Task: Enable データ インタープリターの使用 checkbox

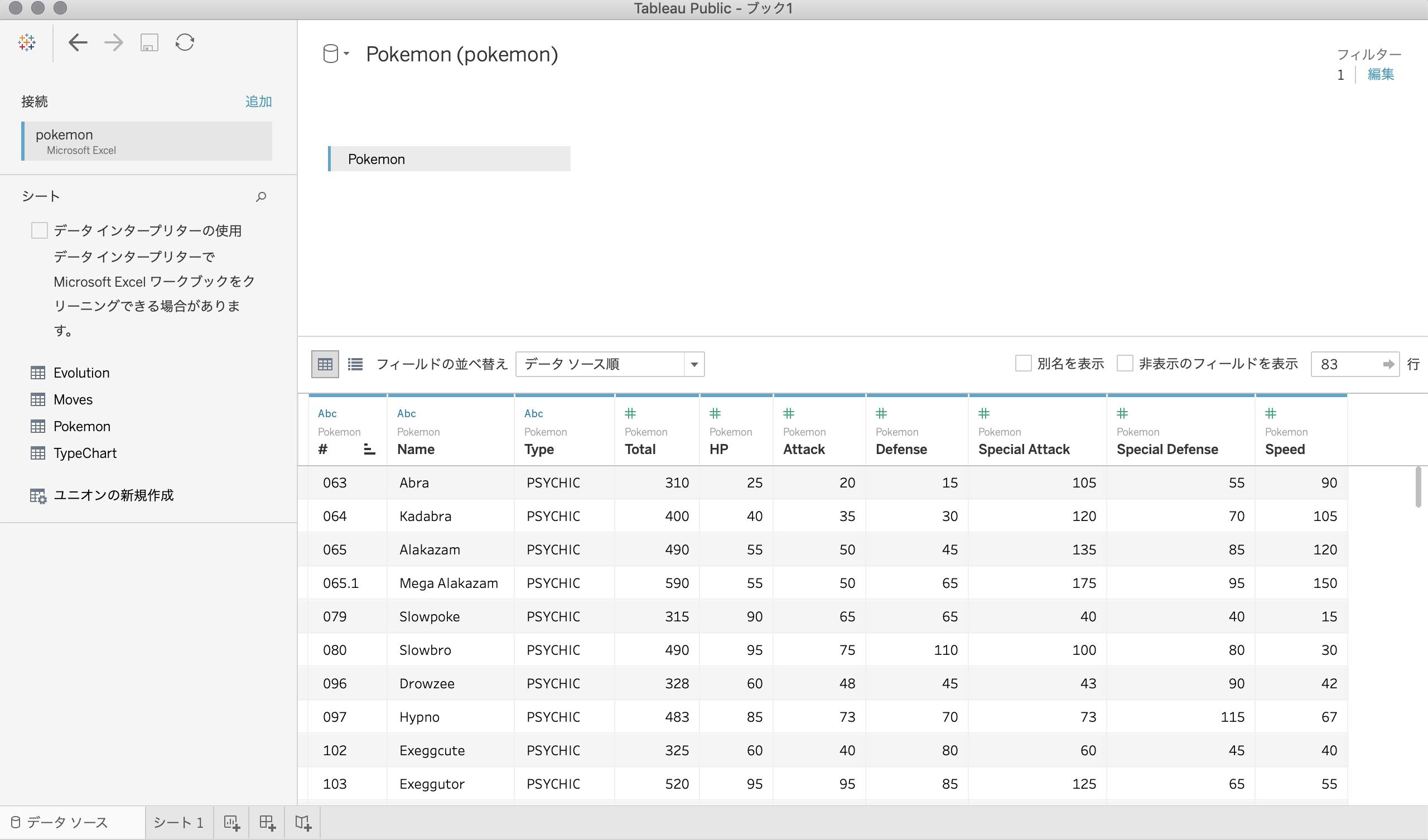Action: coord(39,231)
